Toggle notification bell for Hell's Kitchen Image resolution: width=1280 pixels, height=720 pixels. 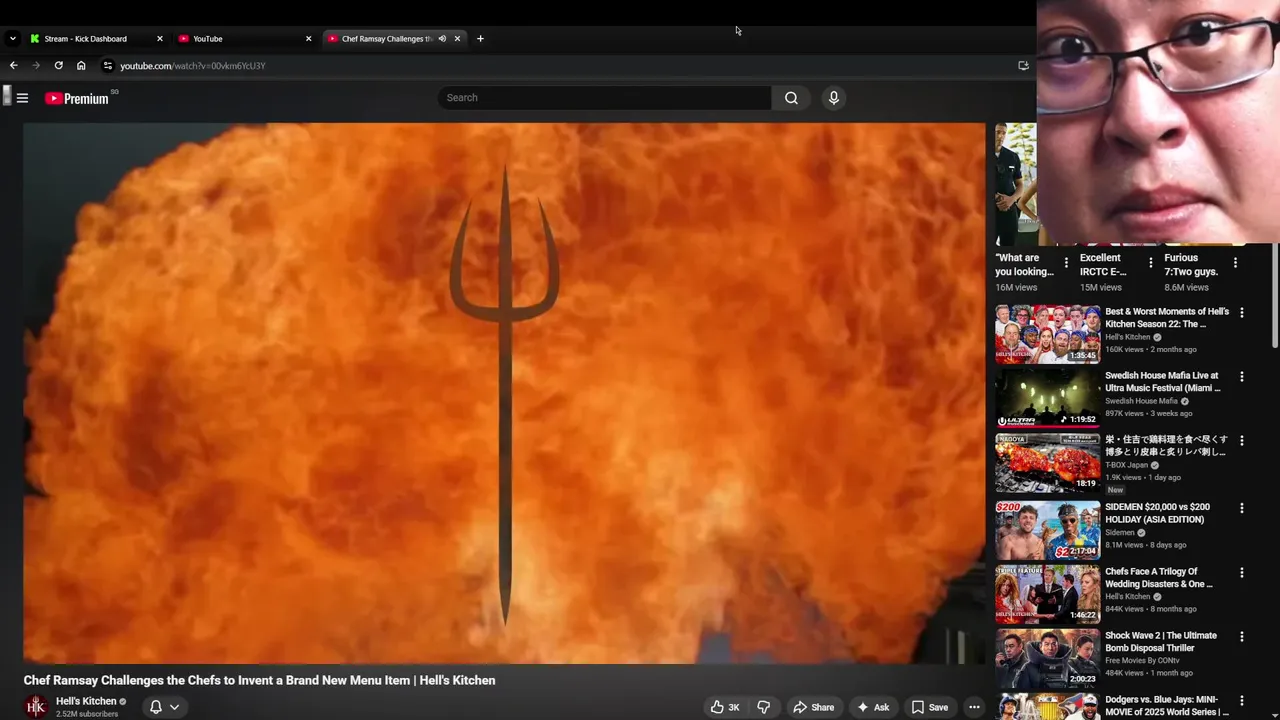155,707
